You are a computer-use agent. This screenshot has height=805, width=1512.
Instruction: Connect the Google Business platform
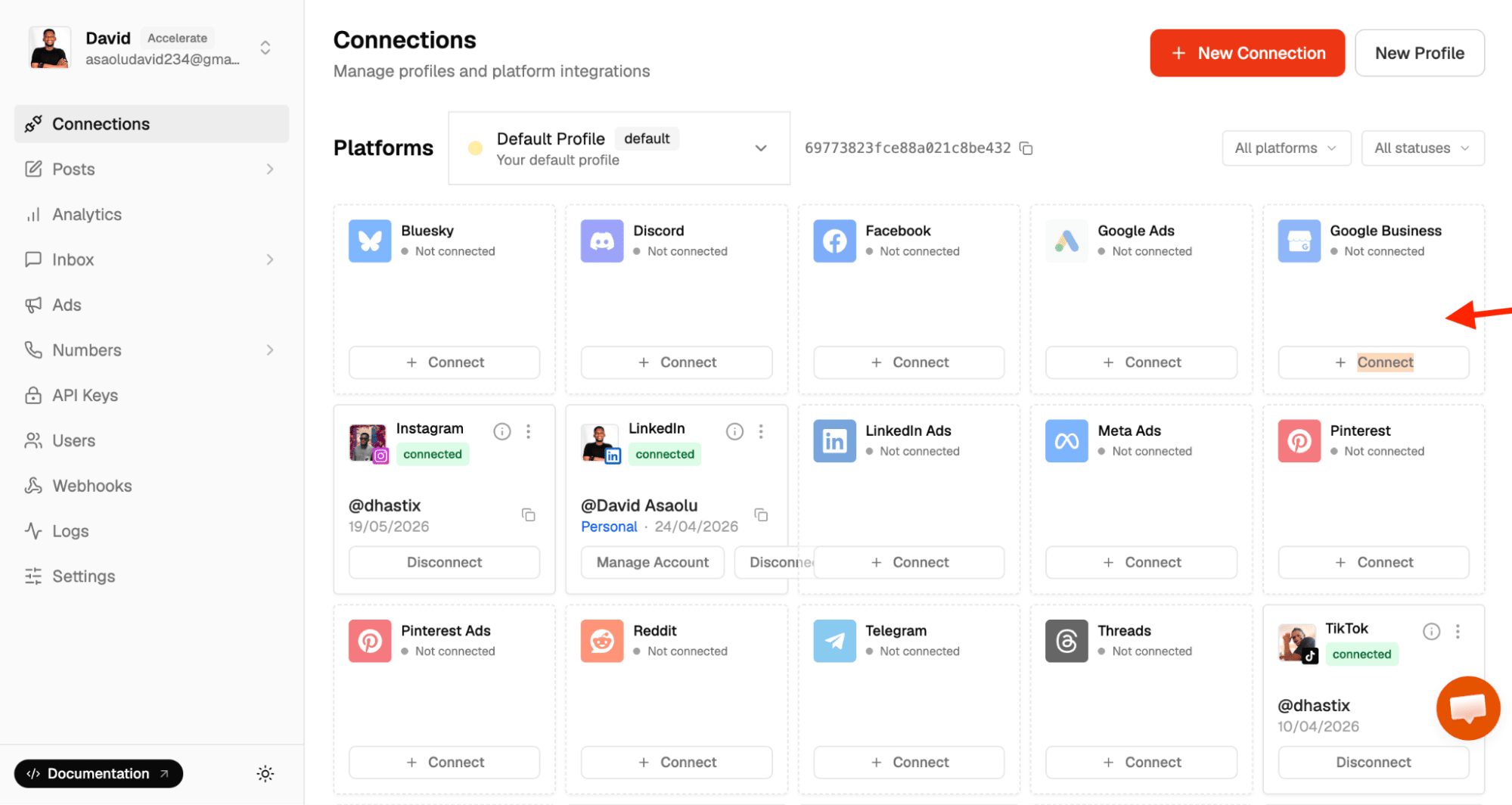[x=1373, y=362]
